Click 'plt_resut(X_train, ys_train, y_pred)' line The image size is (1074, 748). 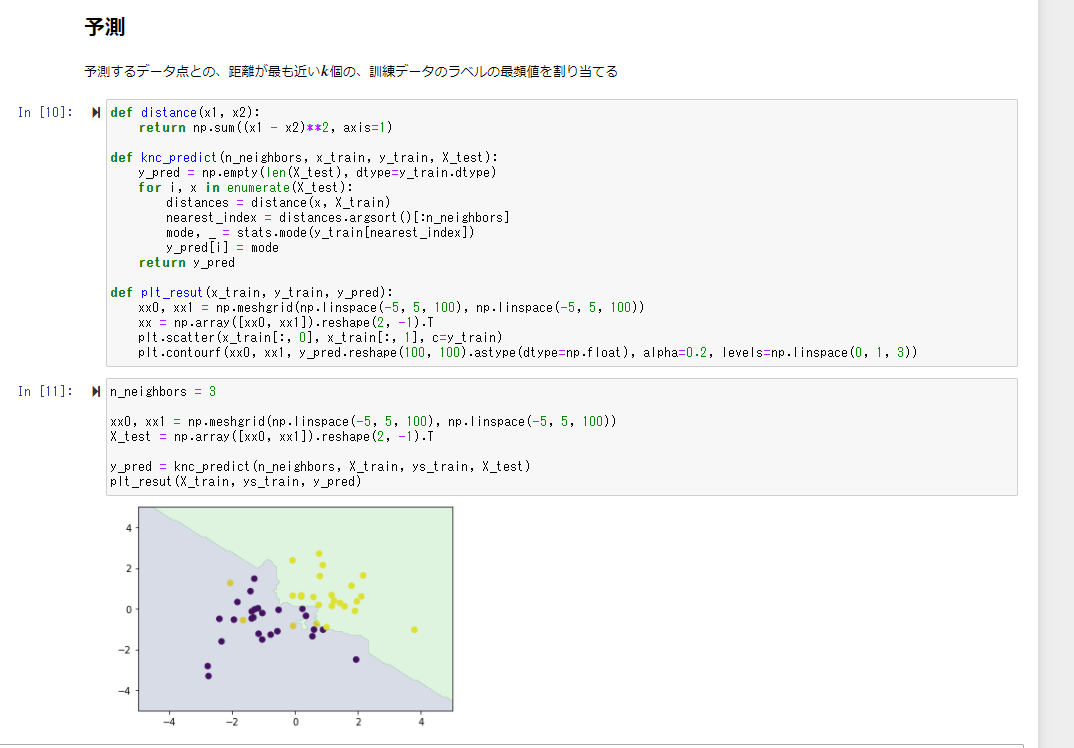coord(236,482)
